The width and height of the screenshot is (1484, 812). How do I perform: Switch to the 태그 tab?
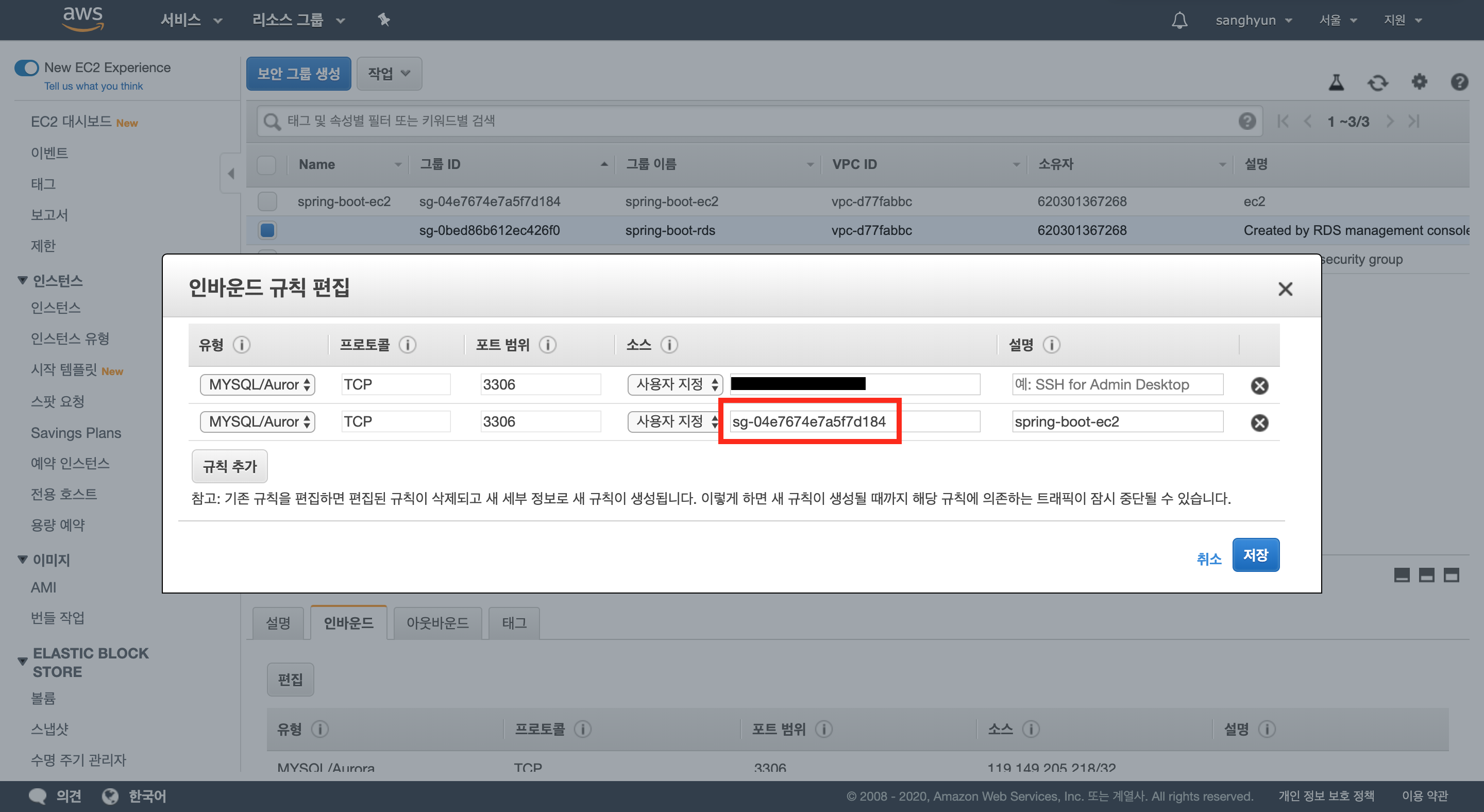514,623
